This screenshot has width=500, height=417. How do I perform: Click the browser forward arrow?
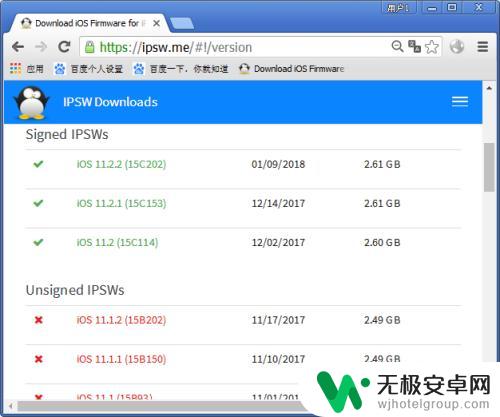[x=41, y=47]
